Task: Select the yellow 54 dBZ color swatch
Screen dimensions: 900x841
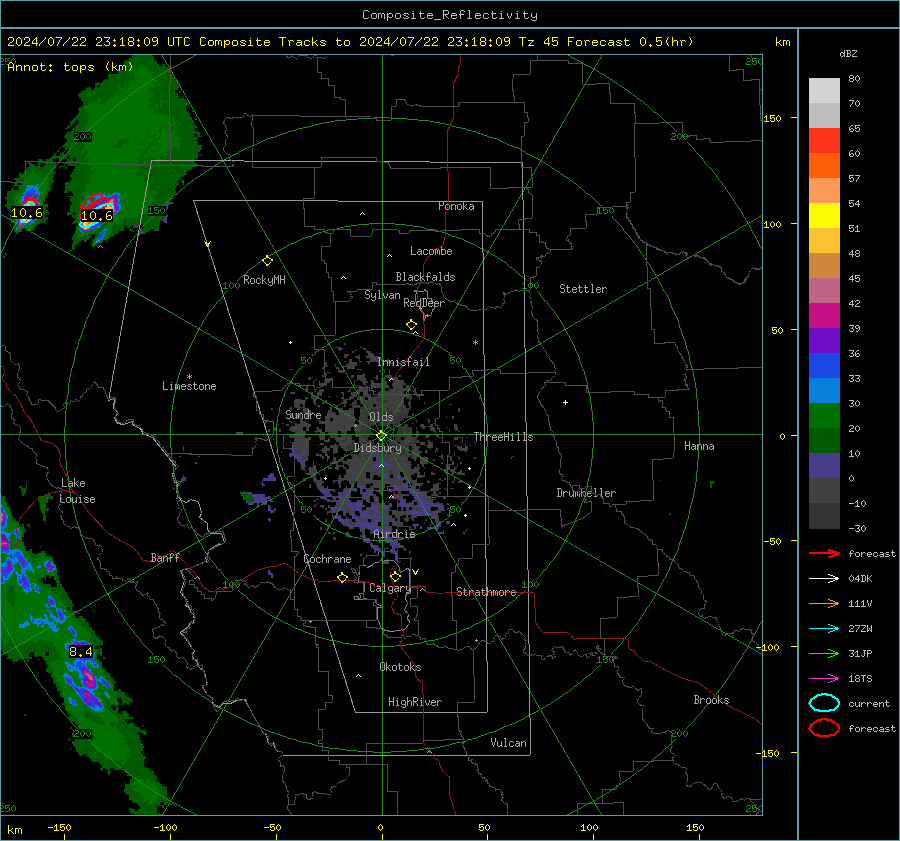Action: tap(824, 215)
